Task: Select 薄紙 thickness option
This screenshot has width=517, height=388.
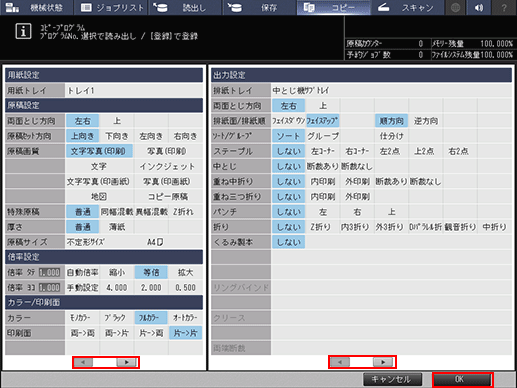Action: (x=117, y=227)
